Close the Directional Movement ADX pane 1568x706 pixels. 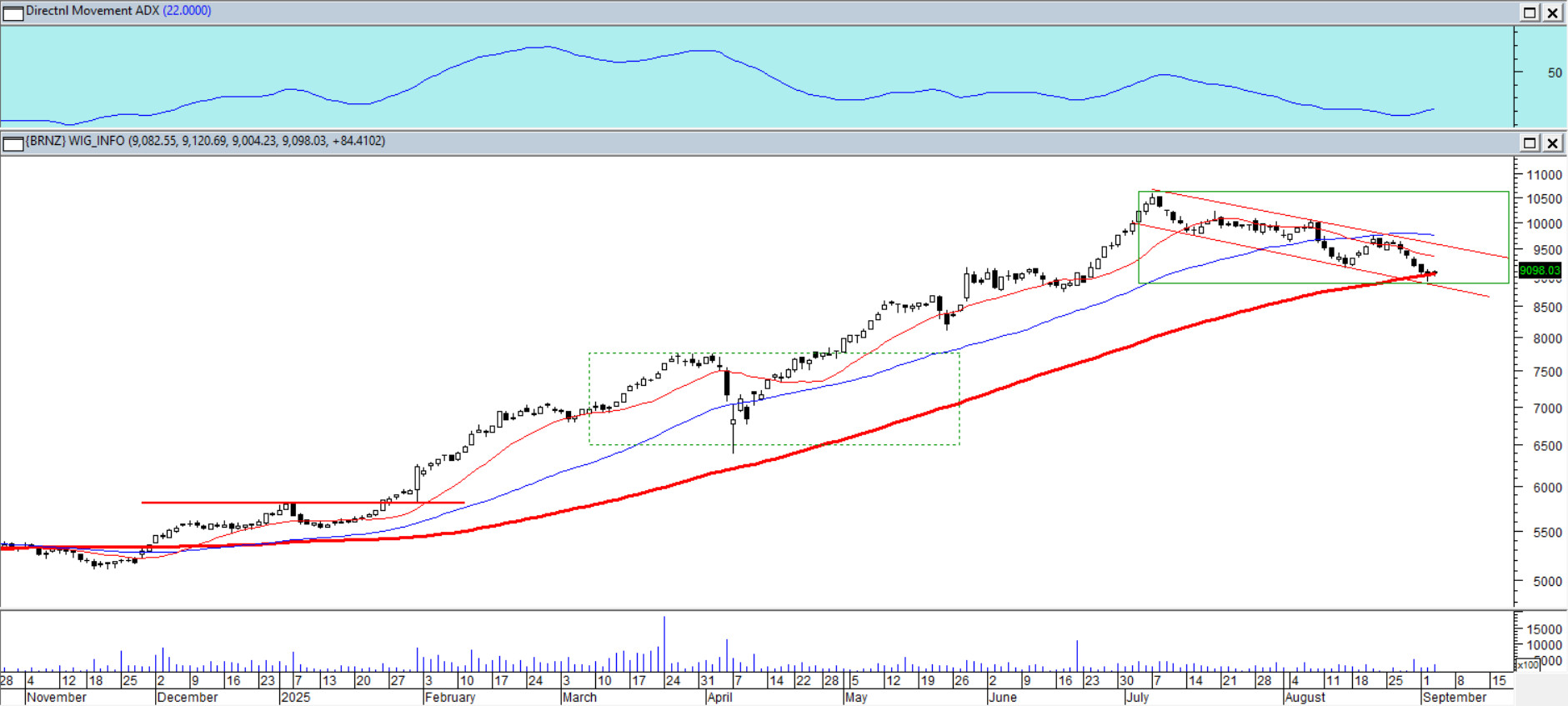click(1553, 13)
